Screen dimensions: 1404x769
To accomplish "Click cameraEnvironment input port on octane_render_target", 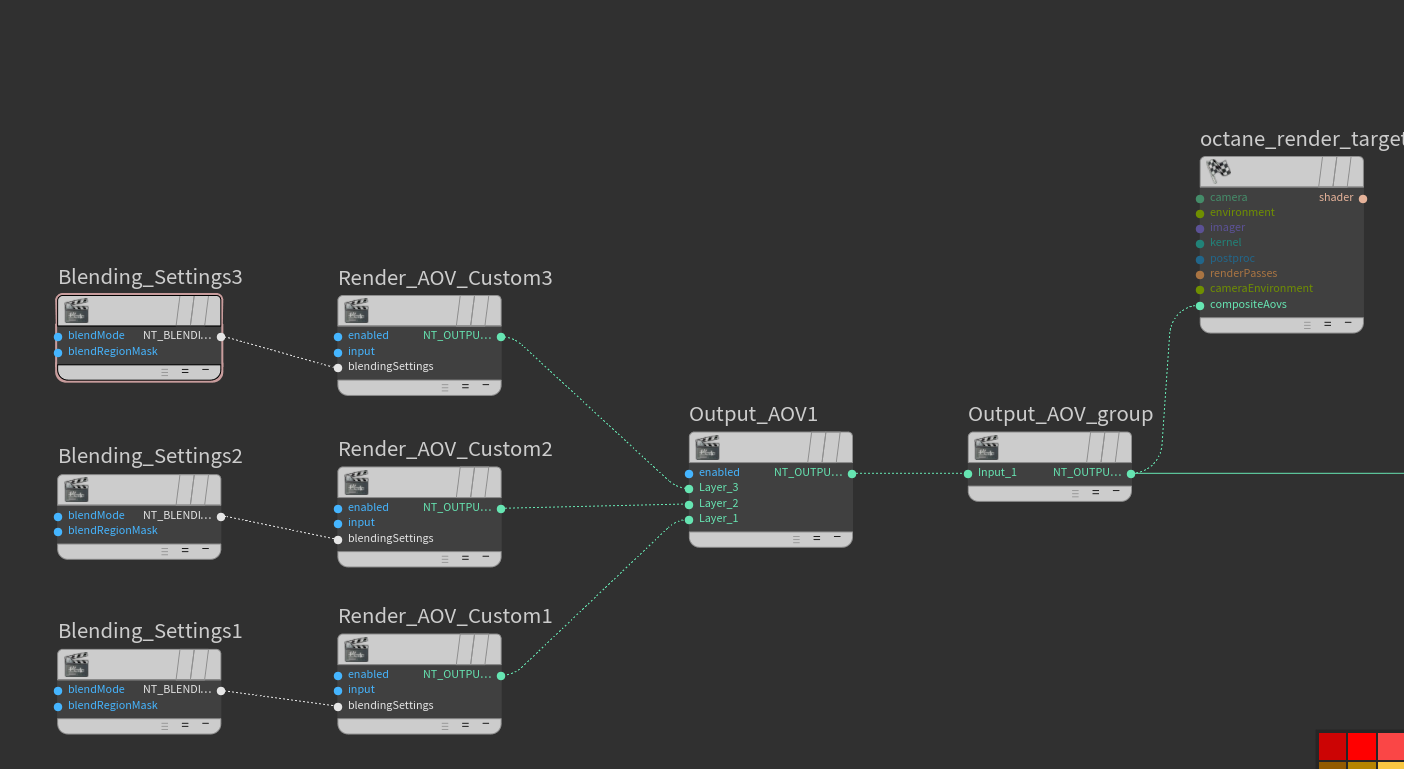I will pyautogui.click(x=1200, y=290).
